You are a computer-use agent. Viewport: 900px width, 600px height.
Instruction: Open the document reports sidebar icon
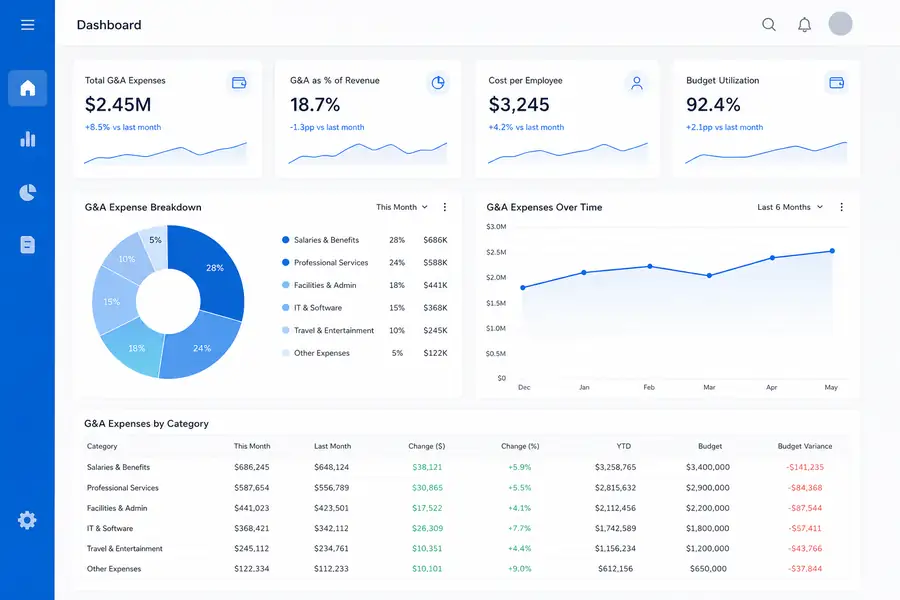[x=28, y=245]
